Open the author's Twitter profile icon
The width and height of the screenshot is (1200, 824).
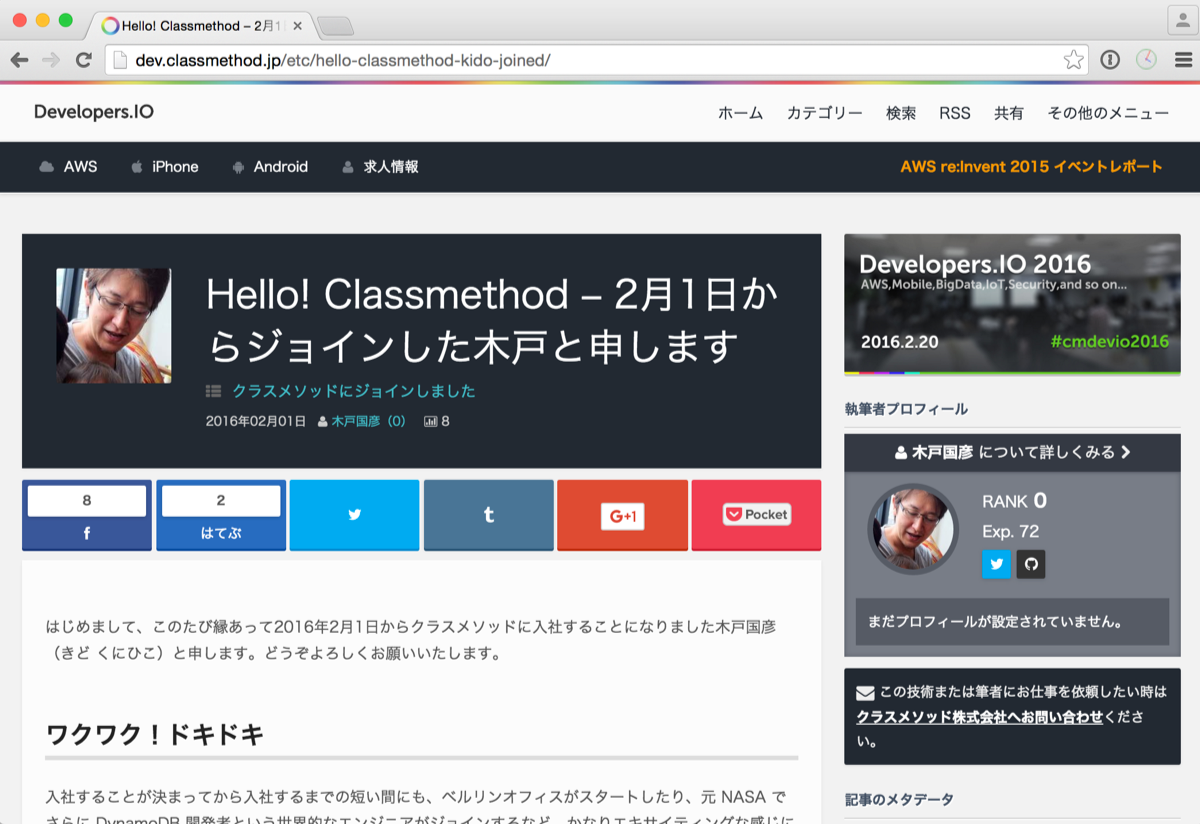click(x=996, y=565)
